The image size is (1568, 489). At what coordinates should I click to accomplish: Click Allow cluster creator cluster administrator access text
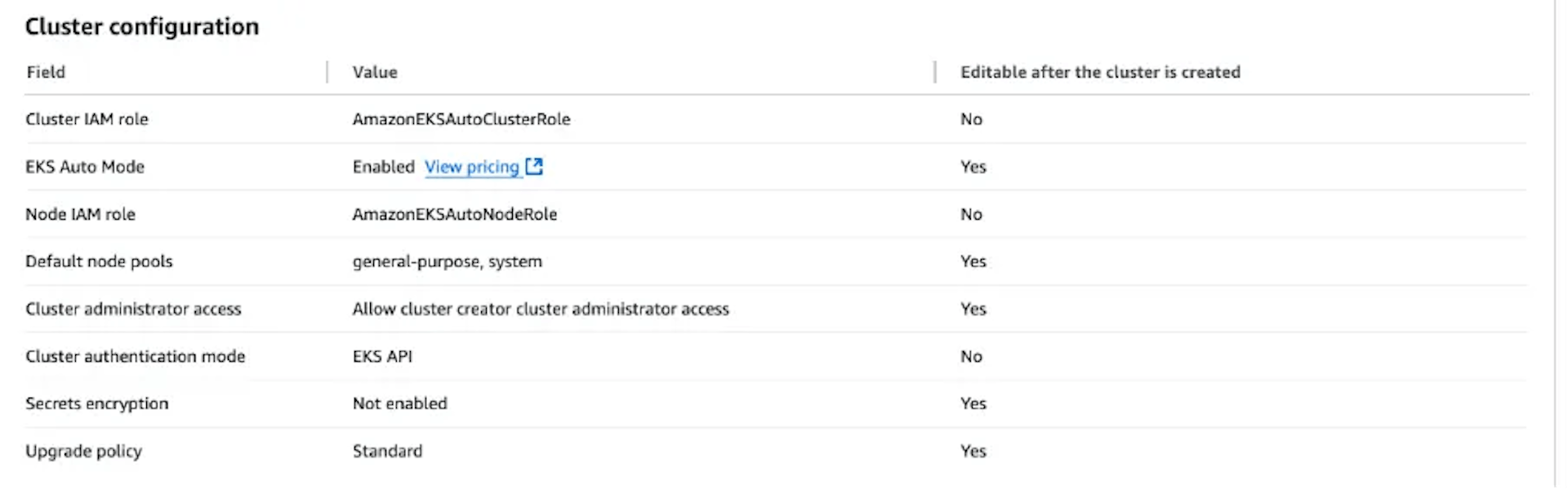[541, 309]
